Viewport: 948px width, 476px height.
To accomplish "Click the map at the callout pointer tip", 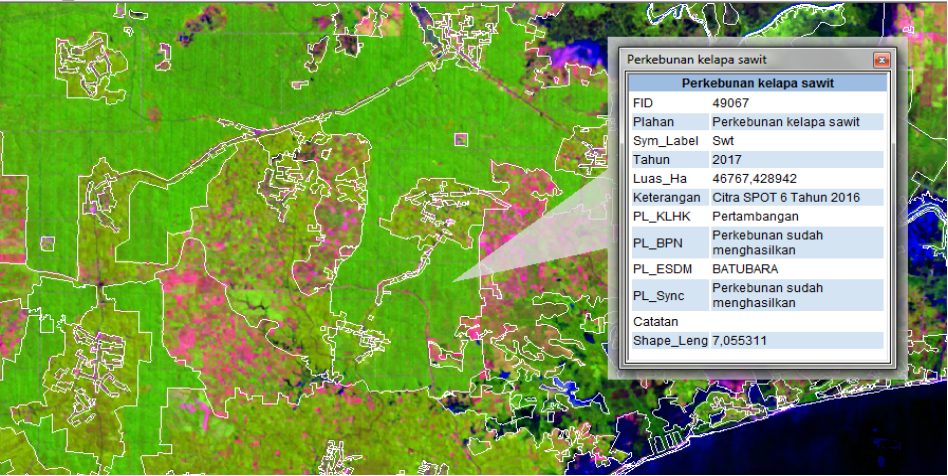I will tap(453, 281).
